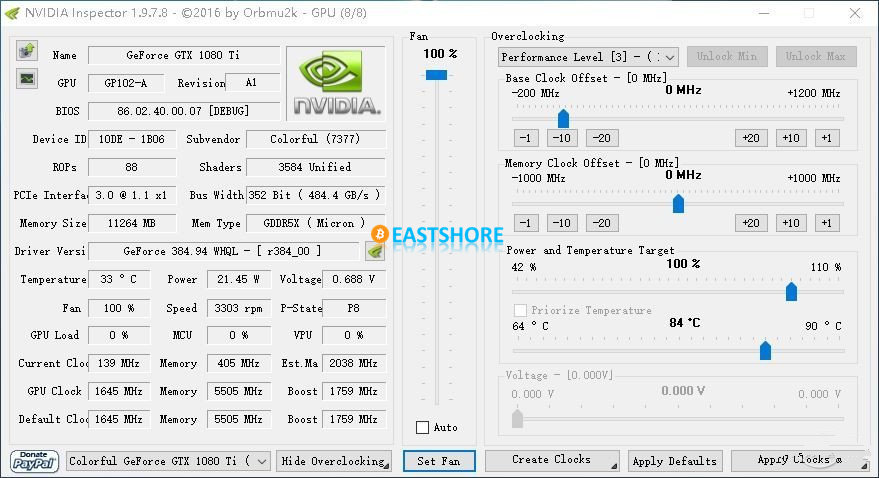Click the PCIe Interface value 3.0 @ 1.1 x1

[132, 195]
